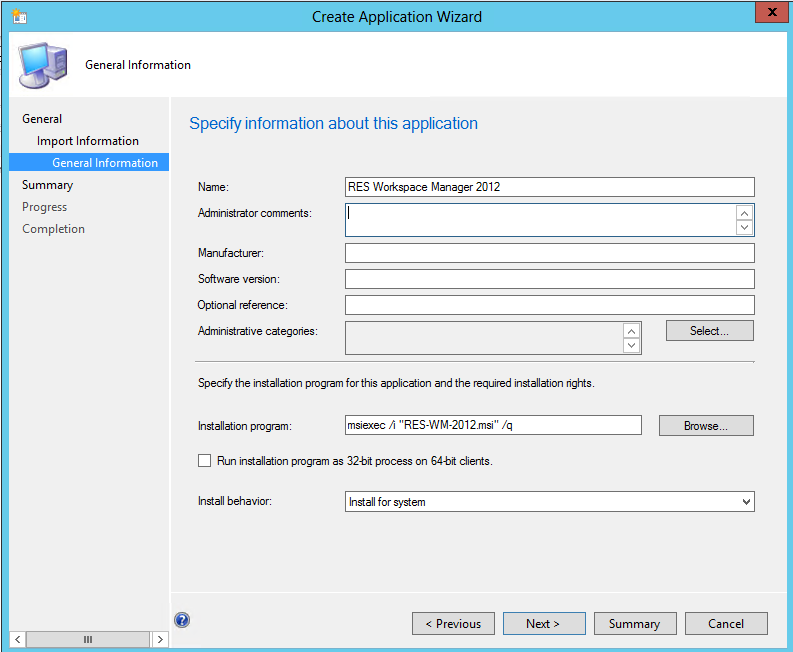
Task: Select Progress step in sidebar
Action: click(x=45, y=207)
